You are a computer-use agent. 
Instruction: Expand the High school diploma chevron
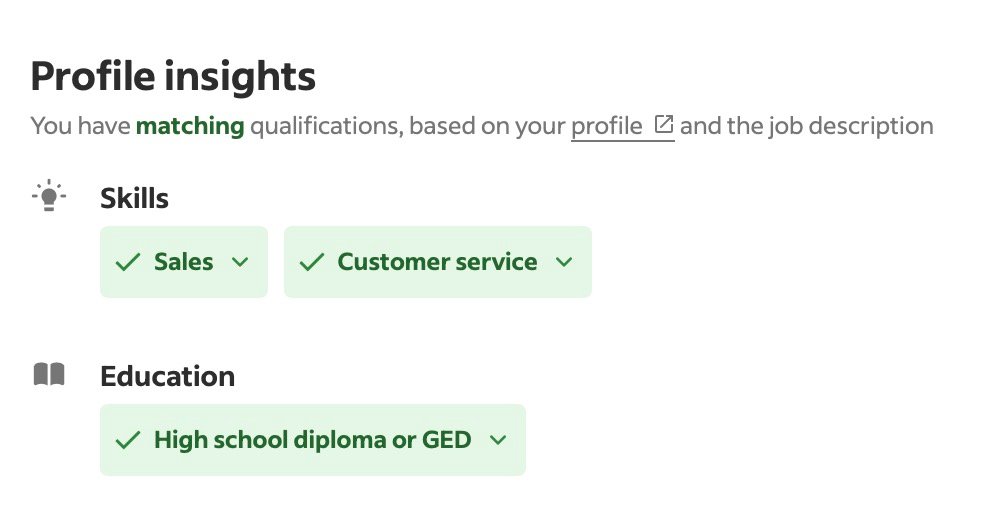point(498,441)
